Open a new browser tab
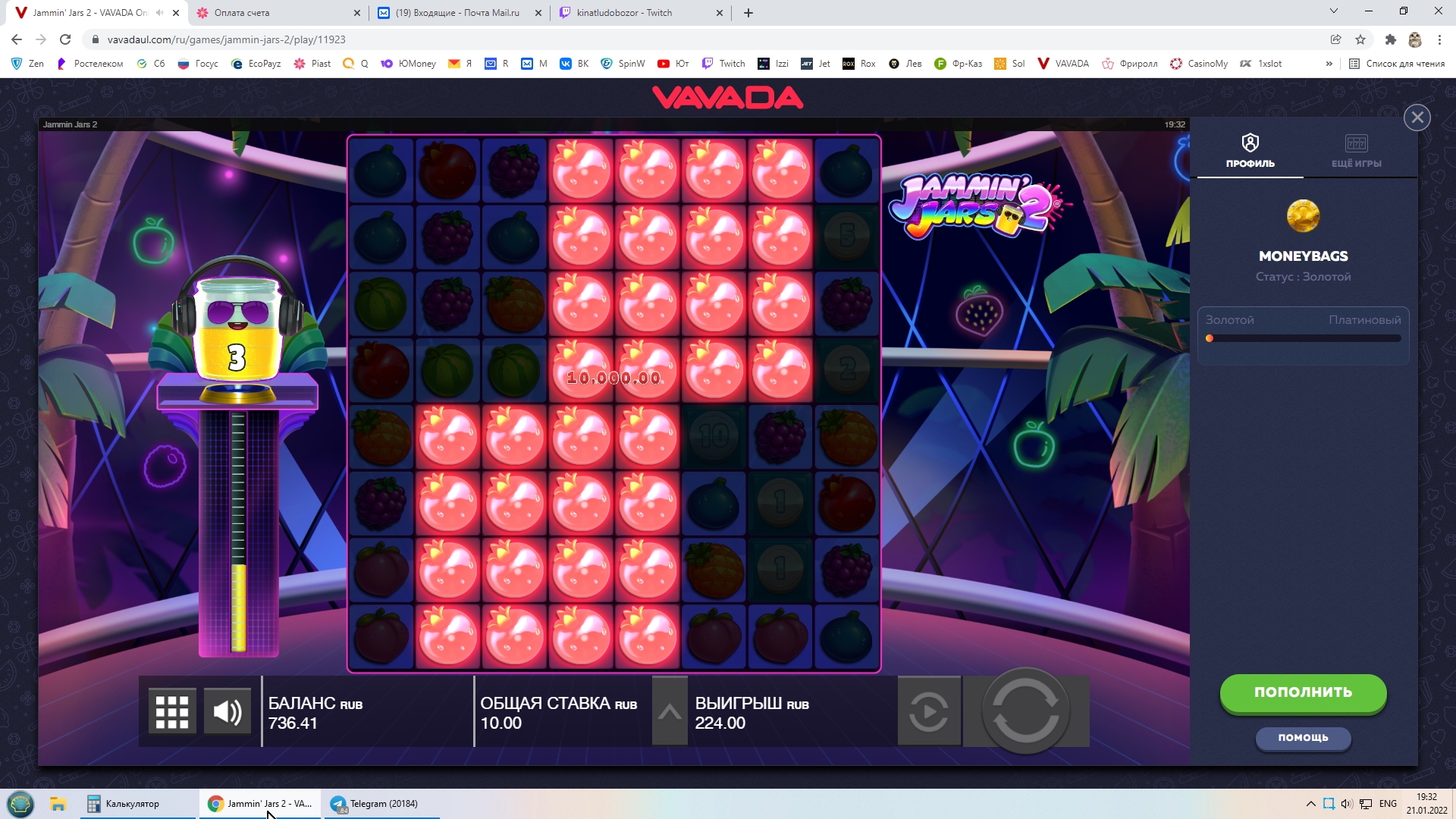The width and height of the screenshot is (1456, 819). (748, 13)
